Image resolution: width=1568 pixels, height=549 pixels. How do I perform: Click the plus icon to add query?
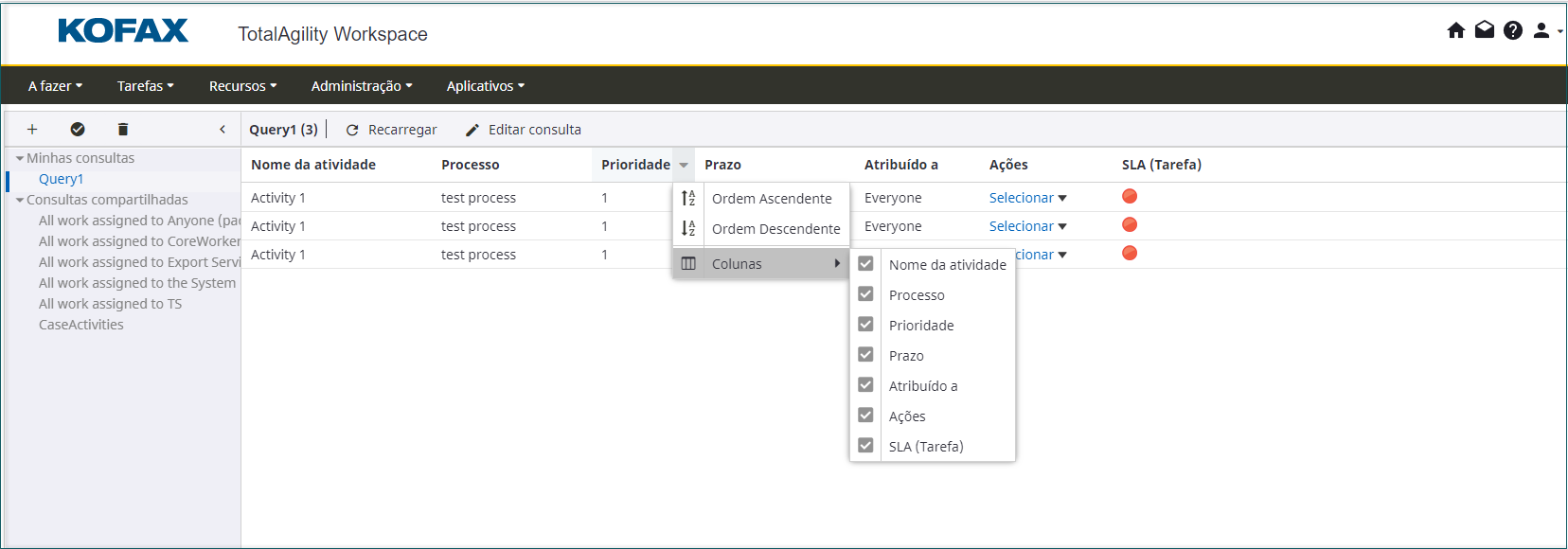[x=32, y=130]
